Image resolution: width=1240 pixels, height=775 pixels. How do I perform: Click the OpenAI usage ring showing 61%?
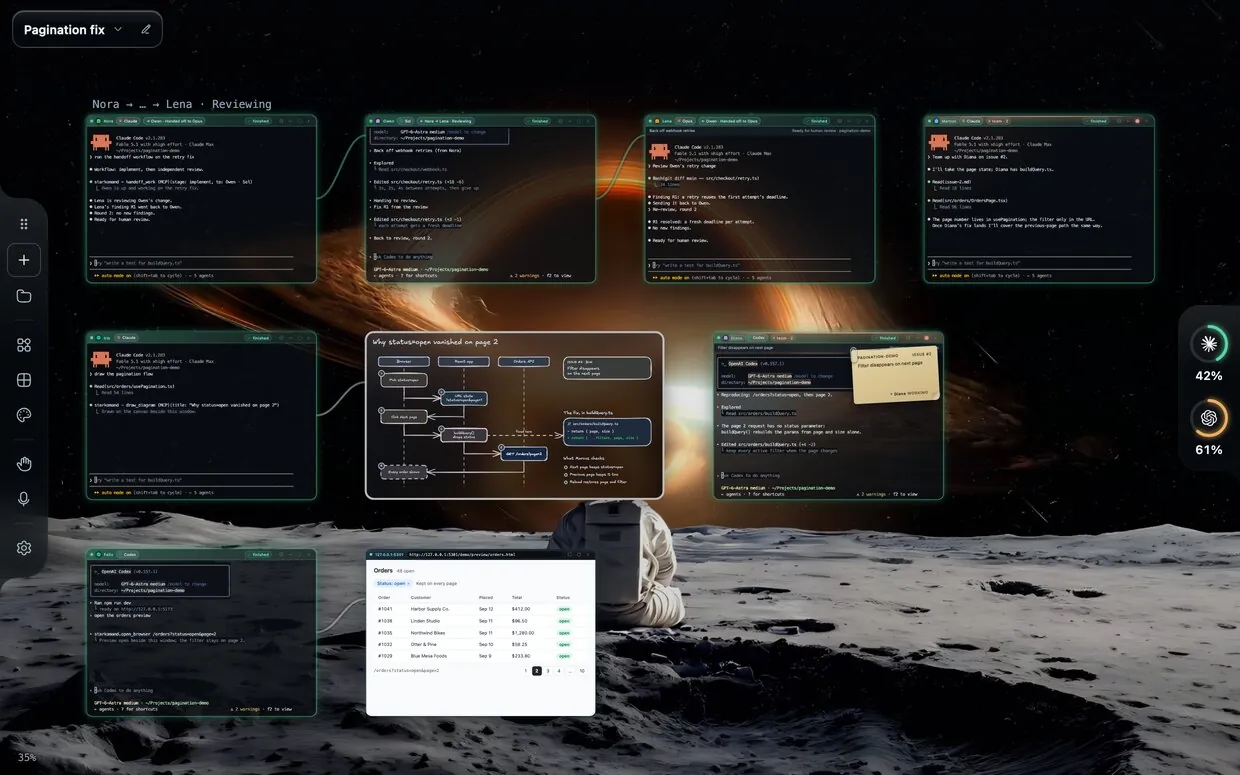[1209, 418]
